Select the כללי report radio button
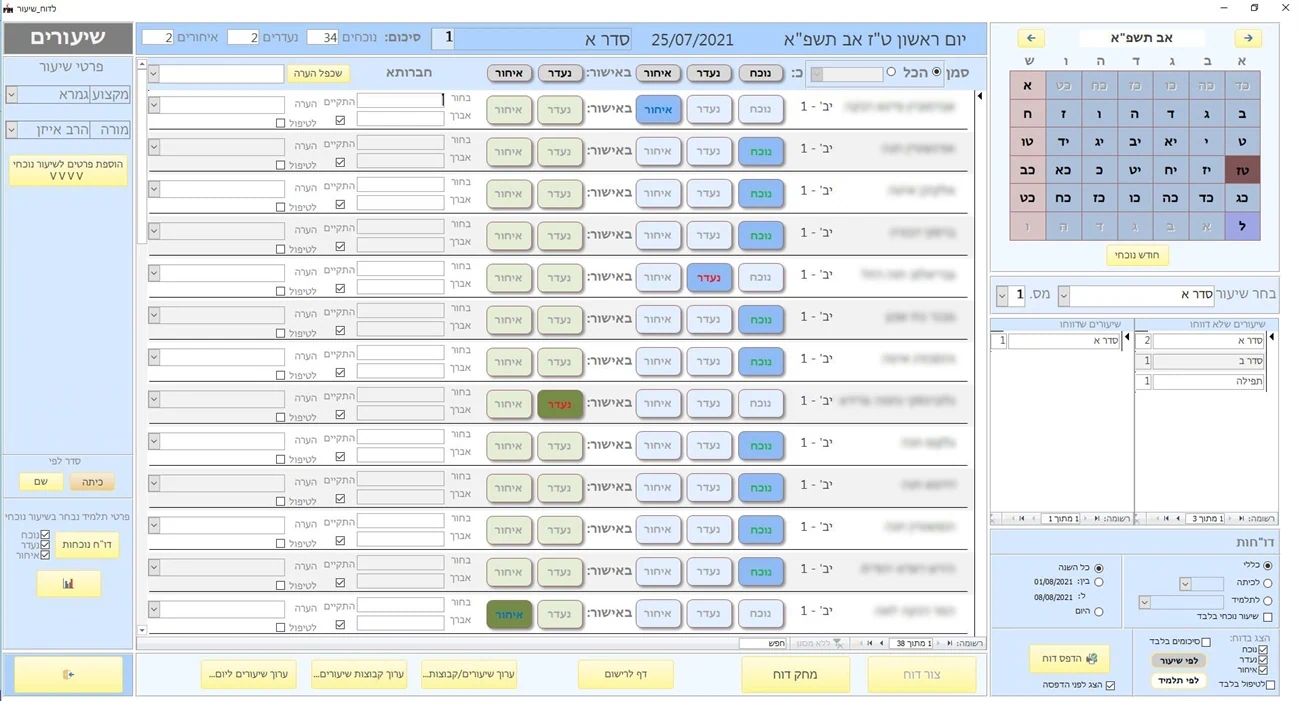The height and width of the screenshot is (701, 1300). (x=1268, y=566)
